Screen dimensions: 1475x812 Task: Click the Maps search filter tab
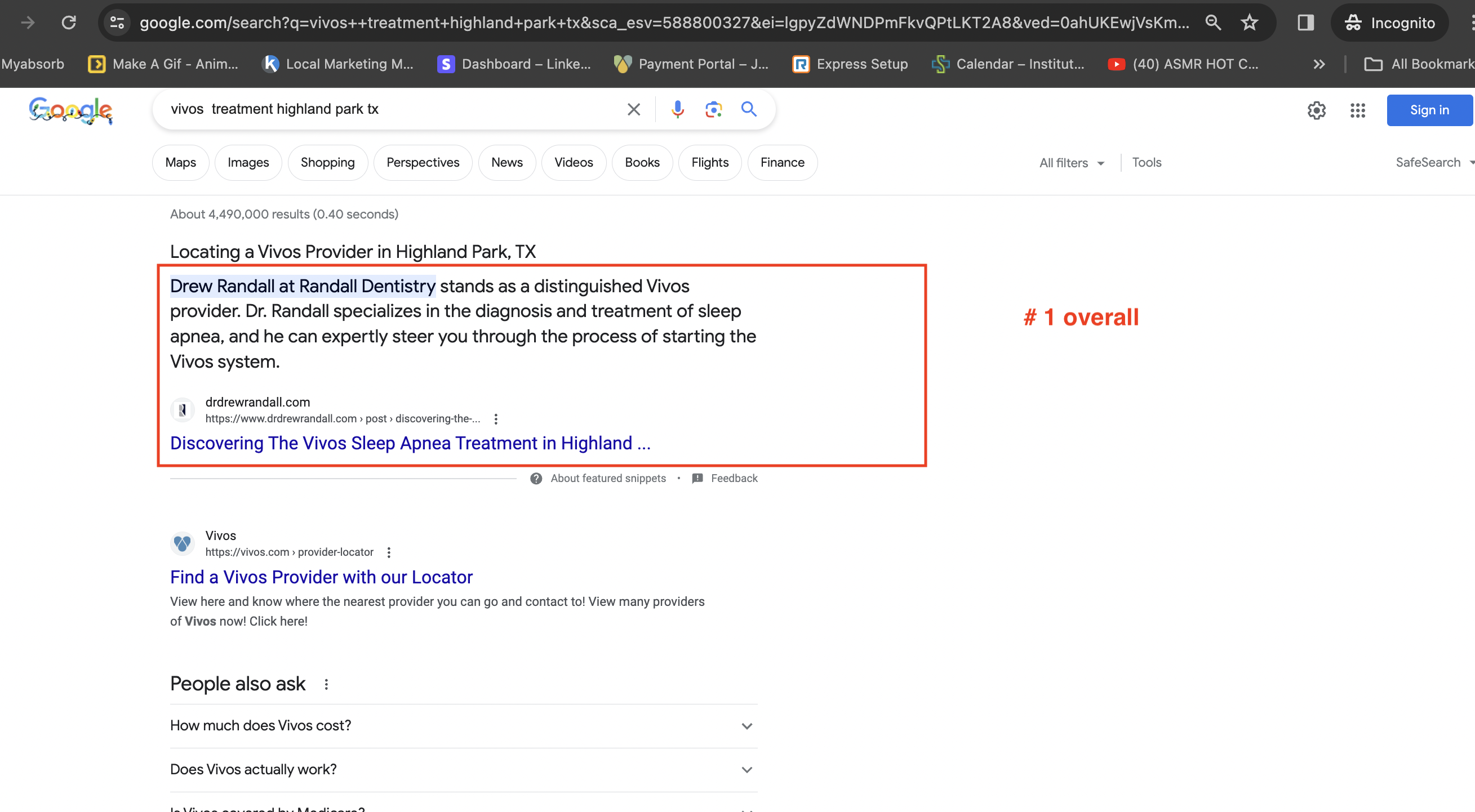coord(180,162)
